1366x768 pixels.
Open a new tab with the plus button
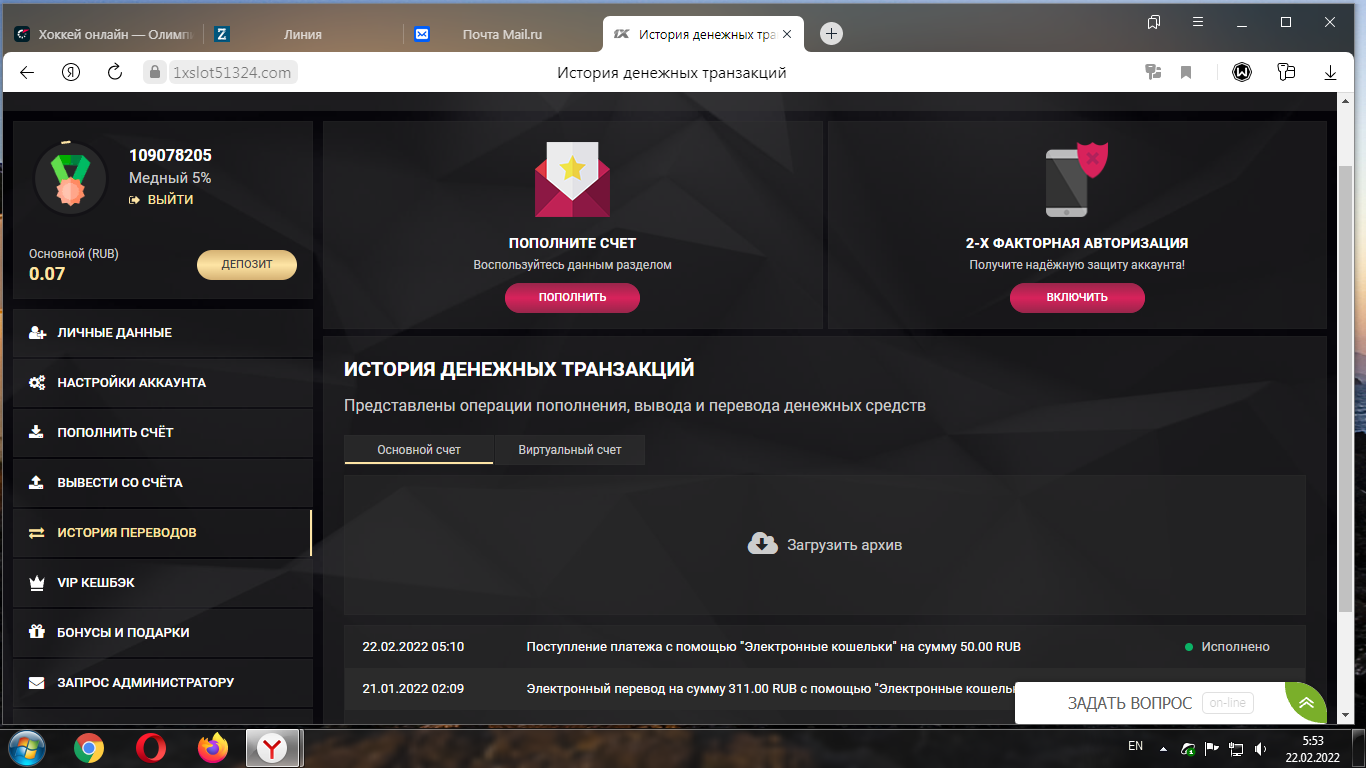tap(831, 34)
